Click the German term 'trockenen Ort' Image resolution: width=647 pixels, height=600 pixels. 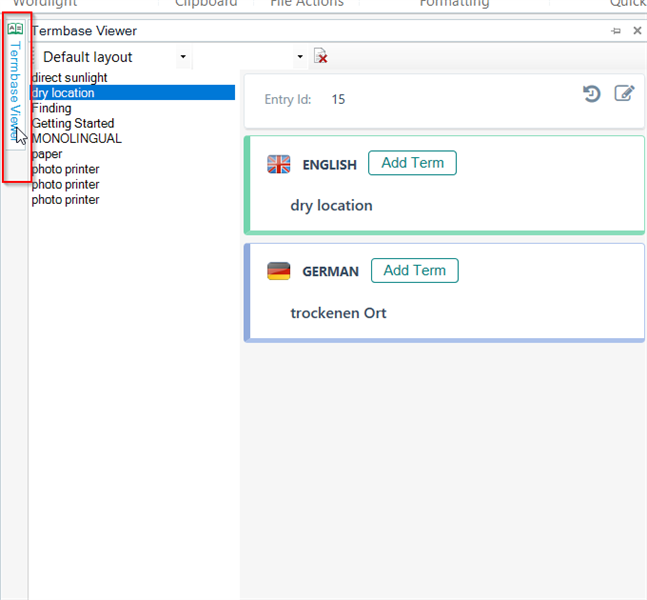pyautogui.click(x=338, y=313)
